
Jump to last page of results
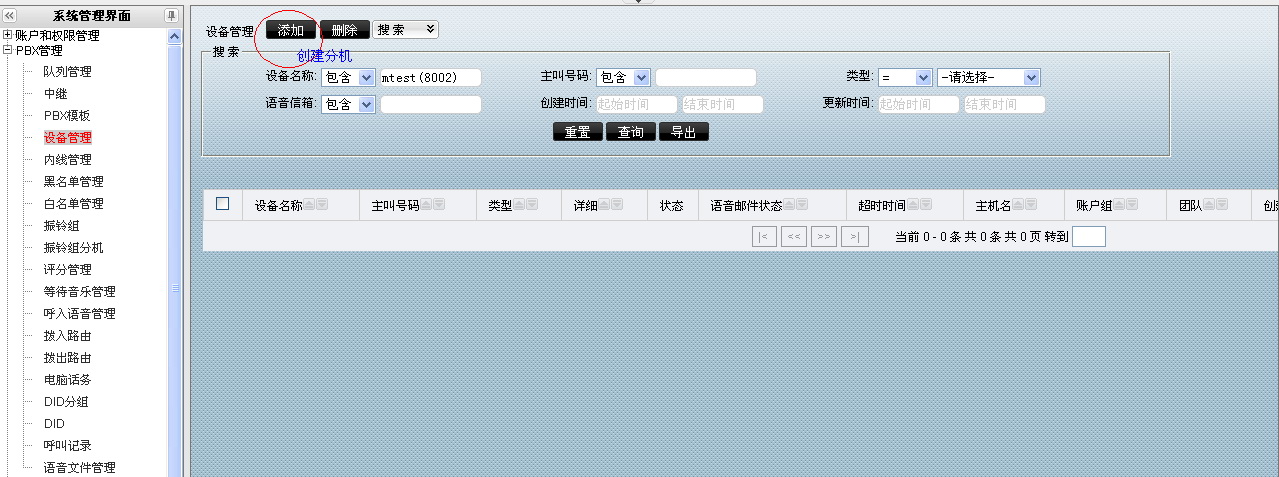(x=855, y=237)
